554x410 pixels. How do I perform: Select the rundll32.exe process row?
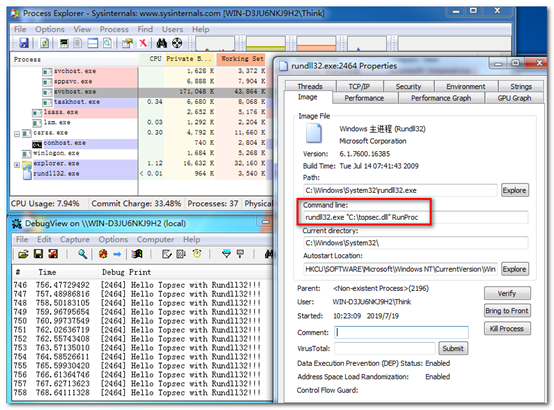click(x=141, y=174)
